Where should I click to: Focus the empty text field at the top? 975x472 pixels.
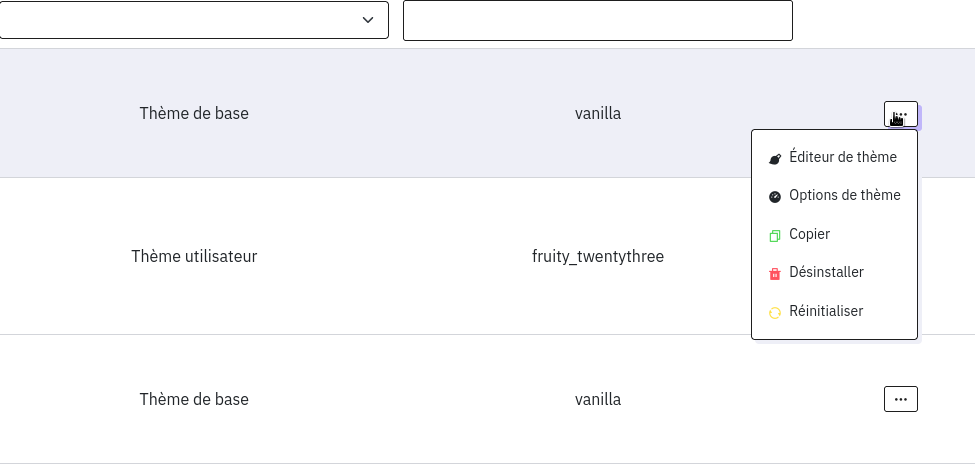(x=597, y=21)
